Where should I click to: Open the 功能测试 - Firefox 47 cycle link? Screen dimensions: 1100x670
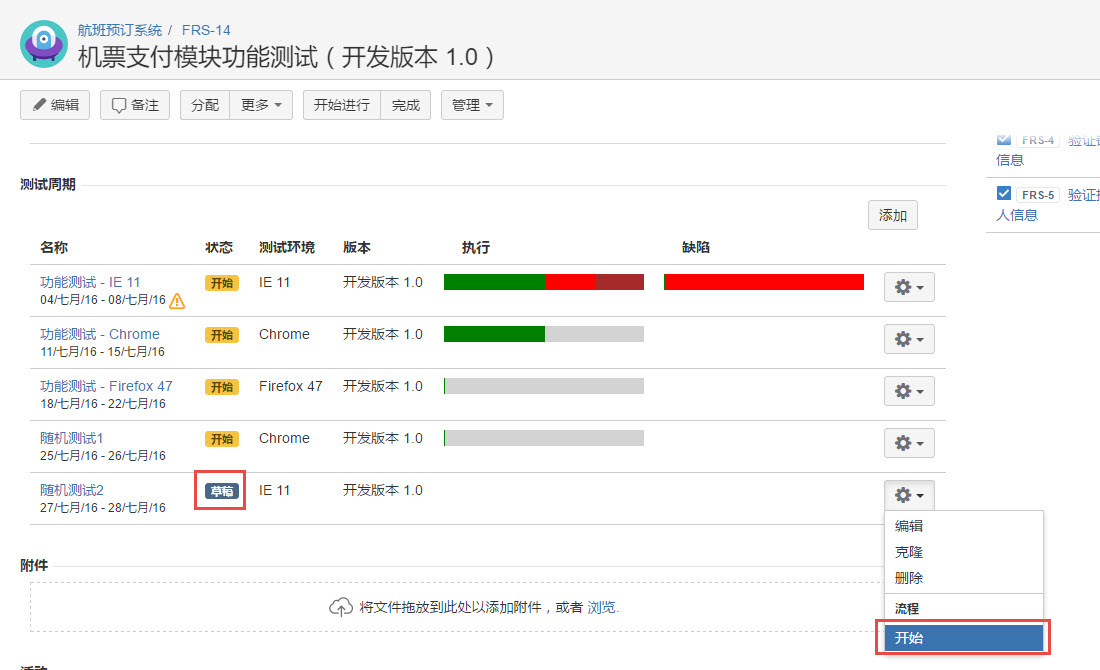(x=106, y=386)
